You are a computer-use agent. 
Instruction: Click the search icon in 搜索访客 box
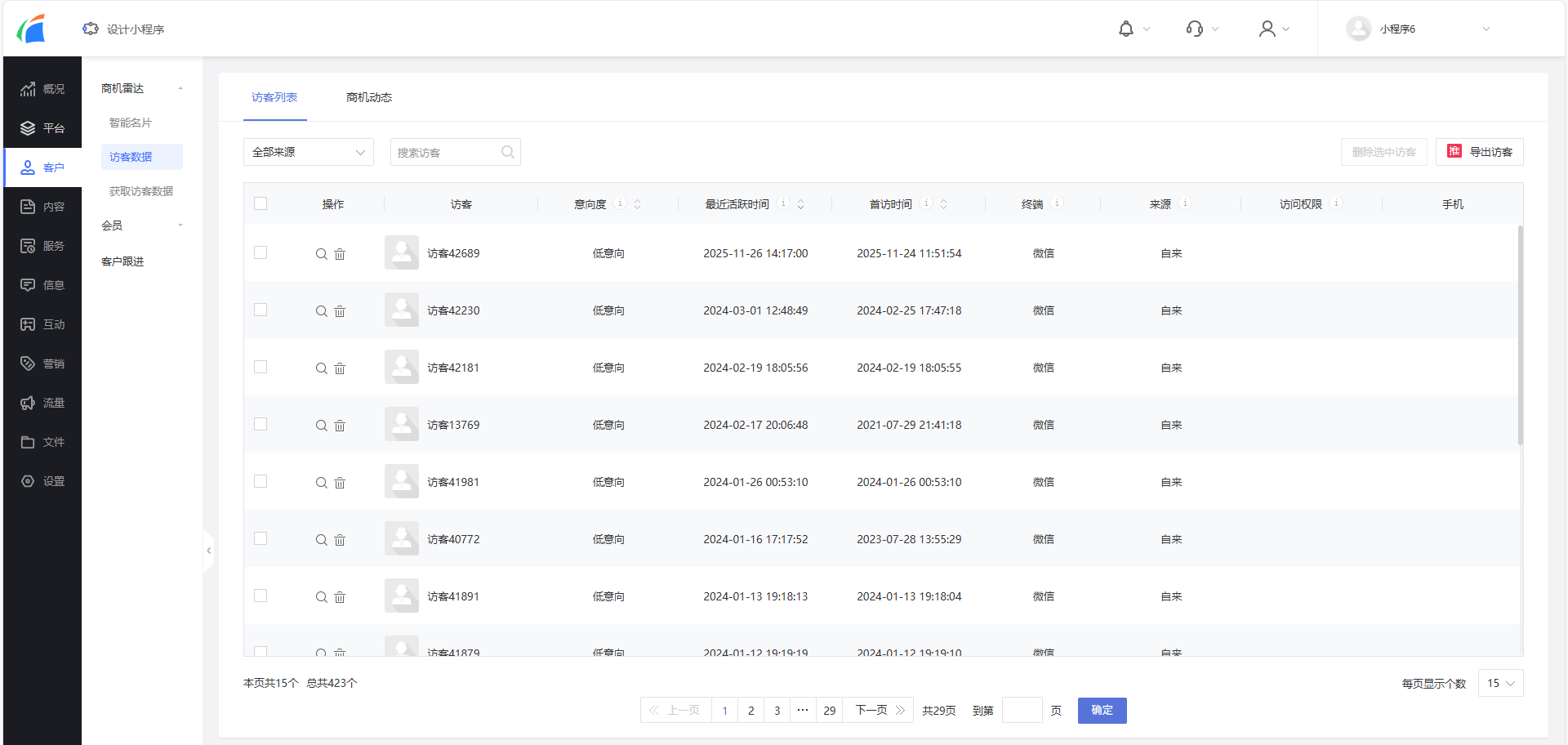[507, 152]
